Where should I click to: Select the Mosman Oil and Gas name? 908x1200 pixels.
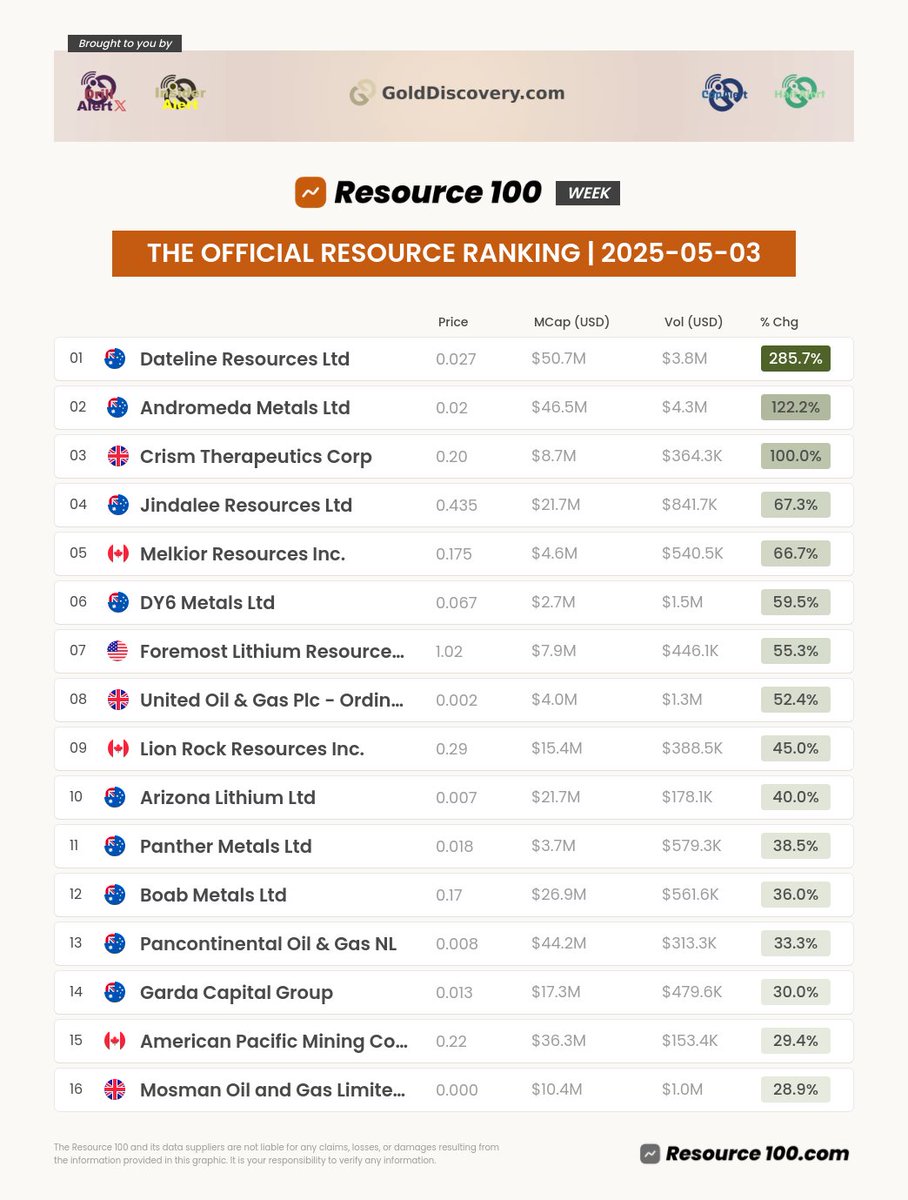(x=273, y=1090)
